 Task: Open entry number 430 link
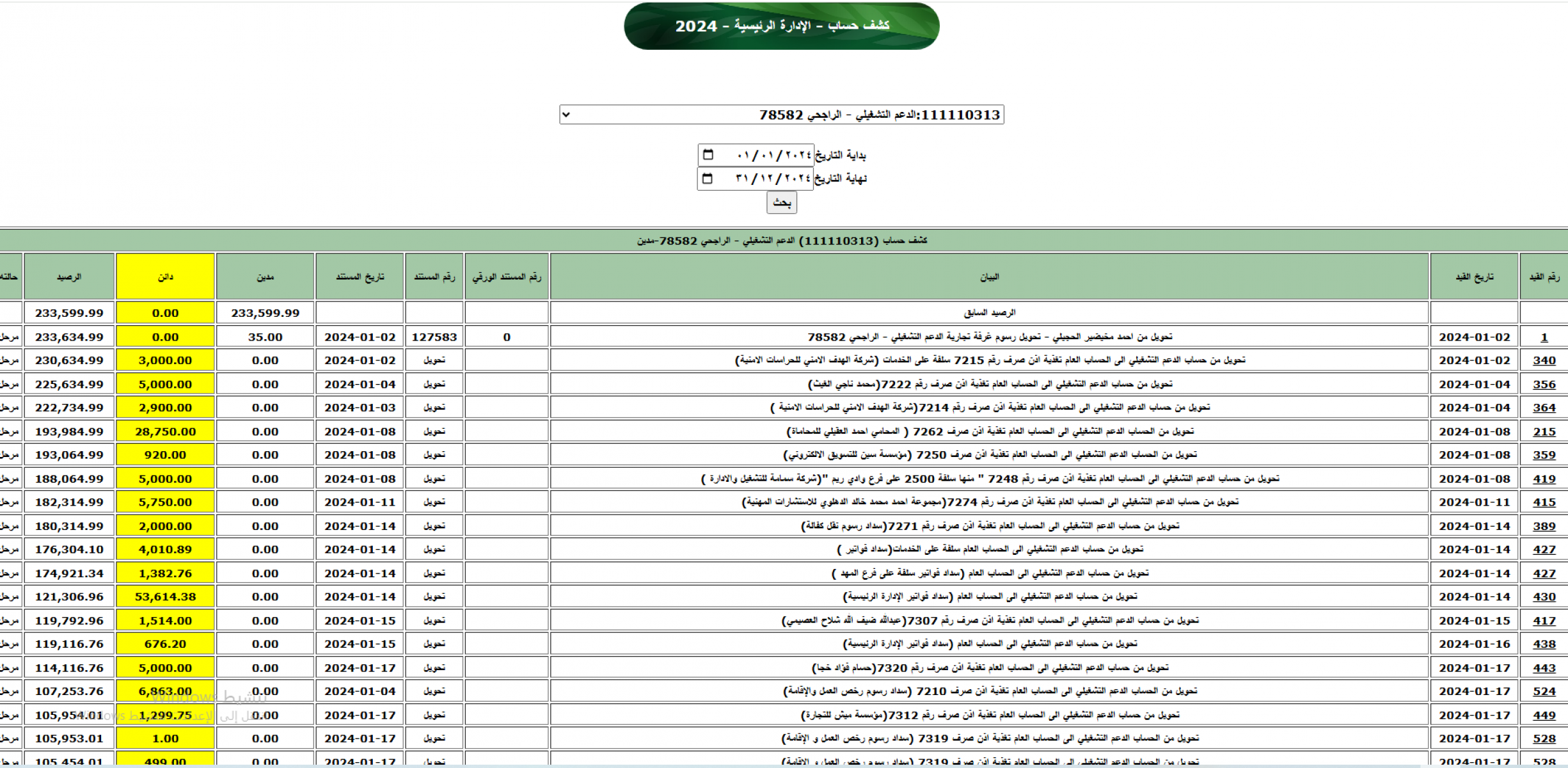pos(1544,596)
